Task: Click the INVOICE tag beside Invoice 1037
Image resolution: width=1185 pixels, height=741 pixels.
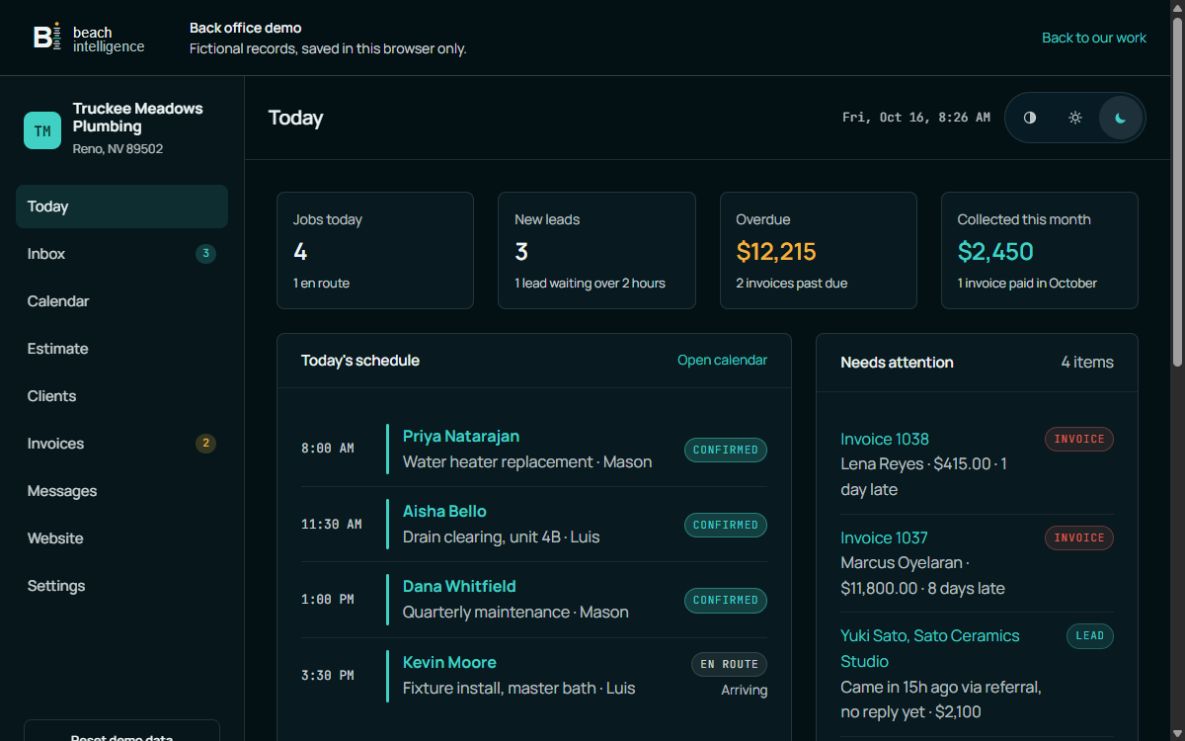Action: 1078,538
